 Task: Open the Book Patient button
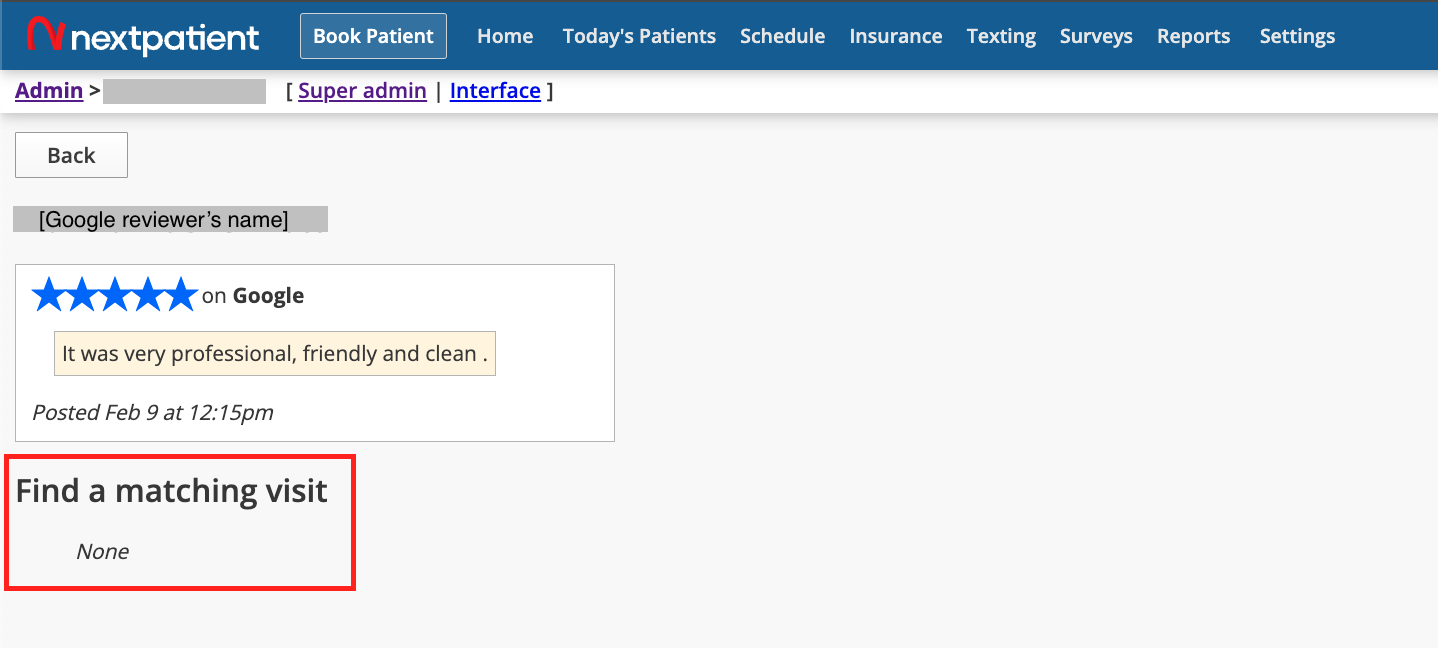[x=373, y=36]
